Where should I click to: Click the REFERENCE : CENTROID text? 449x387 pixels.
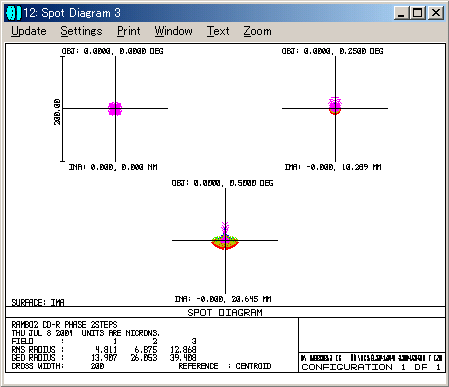click(x=225, y=366)
